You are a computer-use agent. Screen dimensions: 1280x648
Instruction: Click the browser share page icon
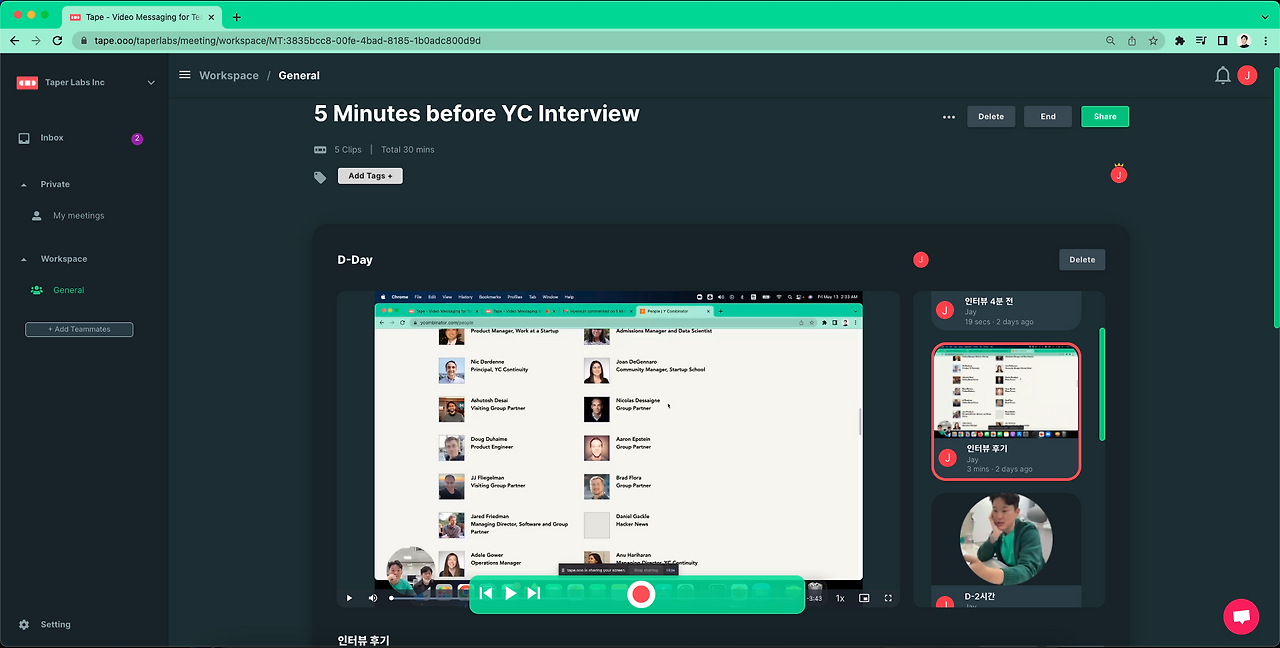point(1132,41)
